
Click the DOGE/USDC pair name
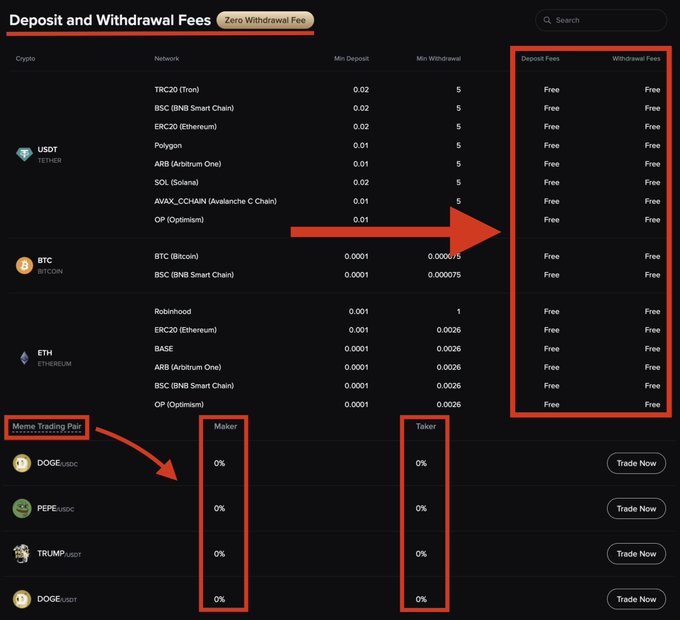(57, 463)
